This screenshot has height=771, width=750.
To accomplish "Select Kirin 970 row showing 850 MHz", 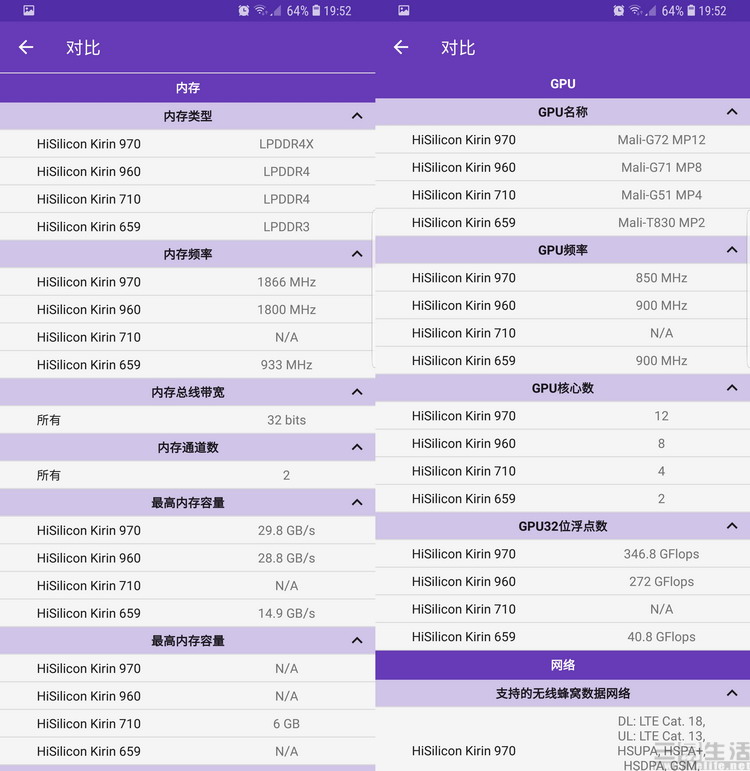I will click(563, 278).
